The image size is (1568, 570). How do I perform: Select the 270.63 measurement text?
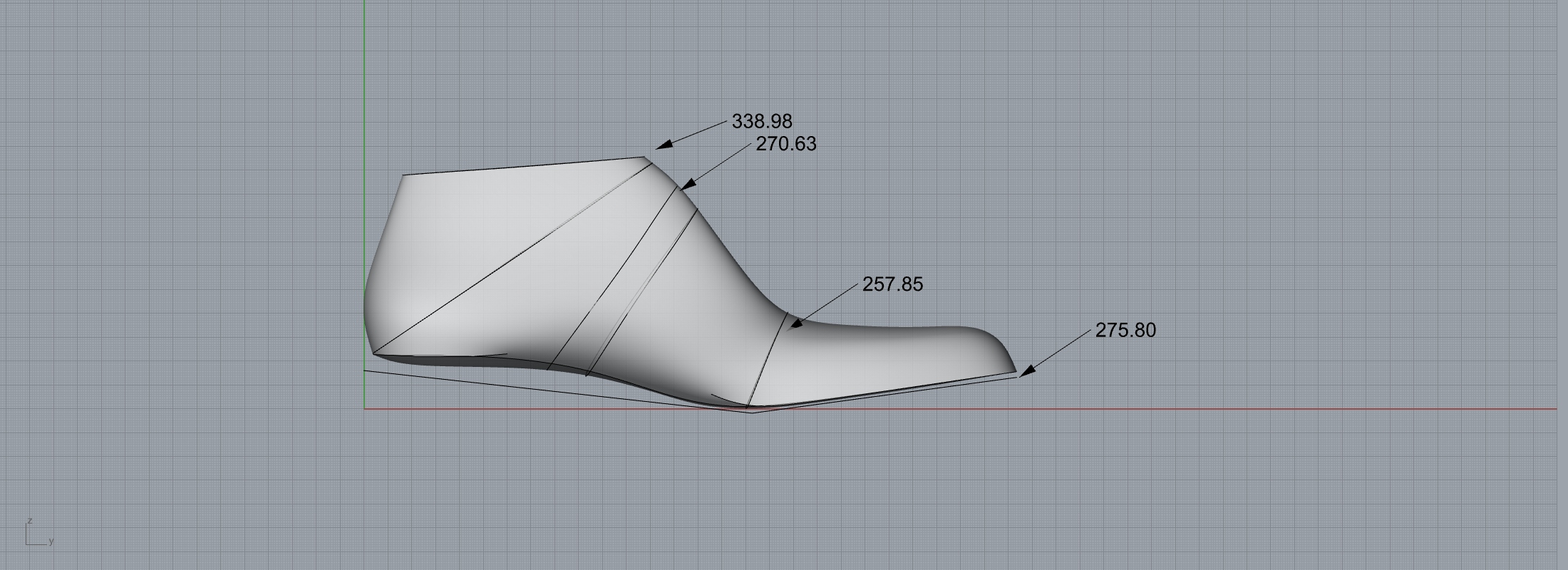click(x=786, y=144)
